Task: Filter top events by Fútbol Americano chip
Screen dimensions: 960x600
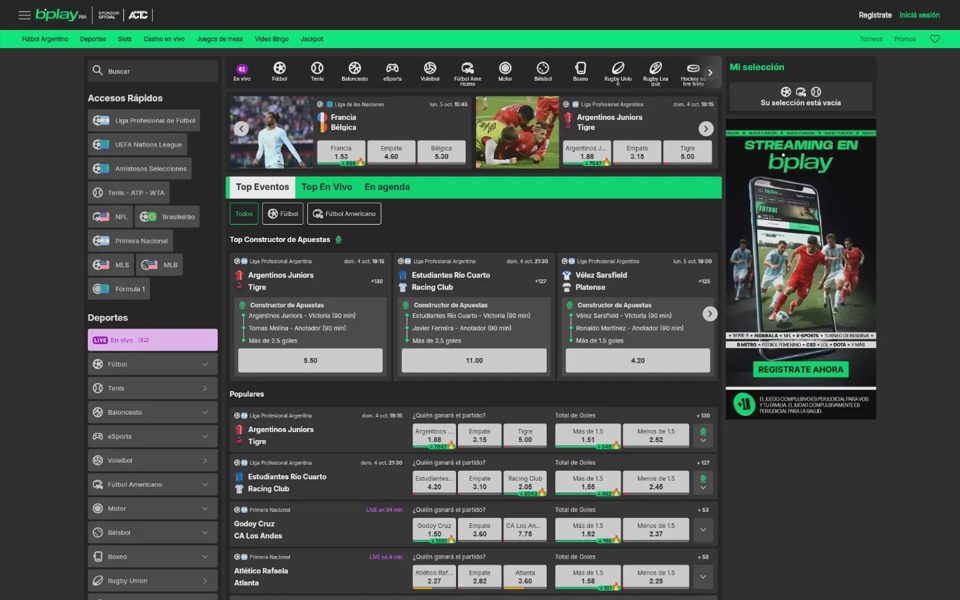Action: pyautogui.click(x=344, y=214)
